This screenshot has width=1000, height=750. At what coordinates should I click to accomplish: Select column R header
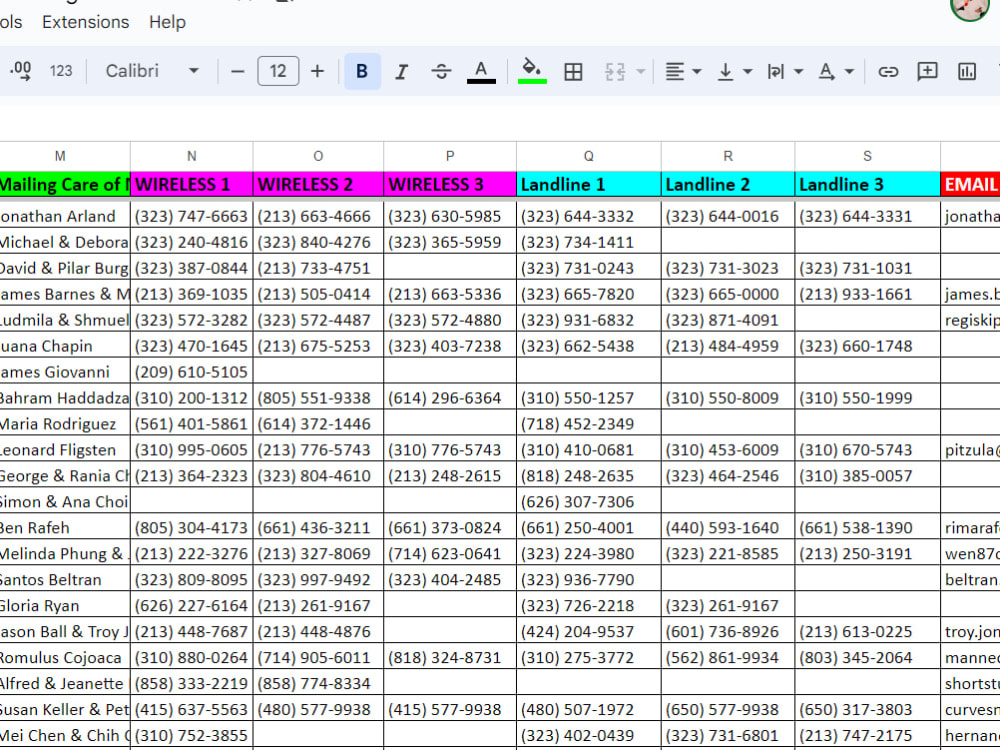tap(728, 156)
